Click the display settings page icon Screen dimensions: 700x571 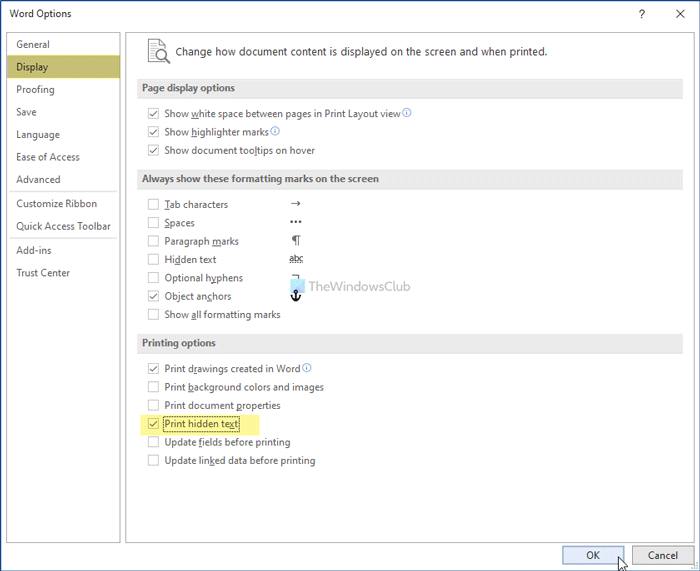(x=158, y=51)
